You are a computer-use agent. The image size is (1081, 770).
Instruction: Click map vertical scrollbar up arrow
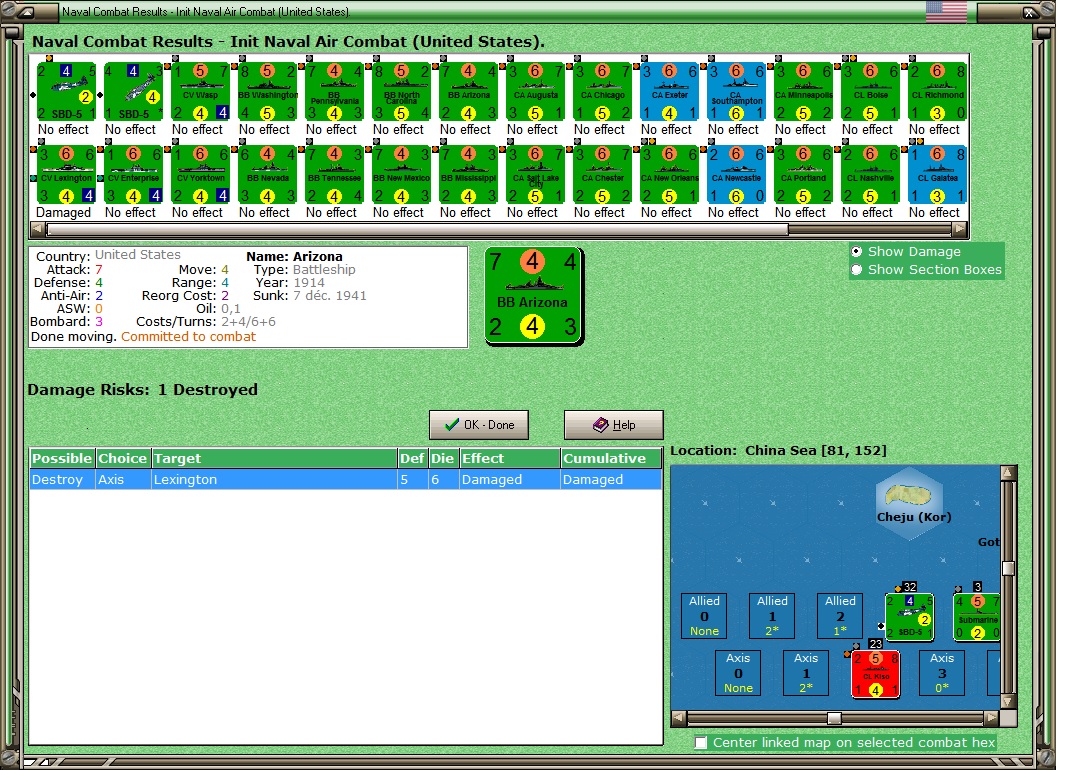click(x=1009, y=473)
